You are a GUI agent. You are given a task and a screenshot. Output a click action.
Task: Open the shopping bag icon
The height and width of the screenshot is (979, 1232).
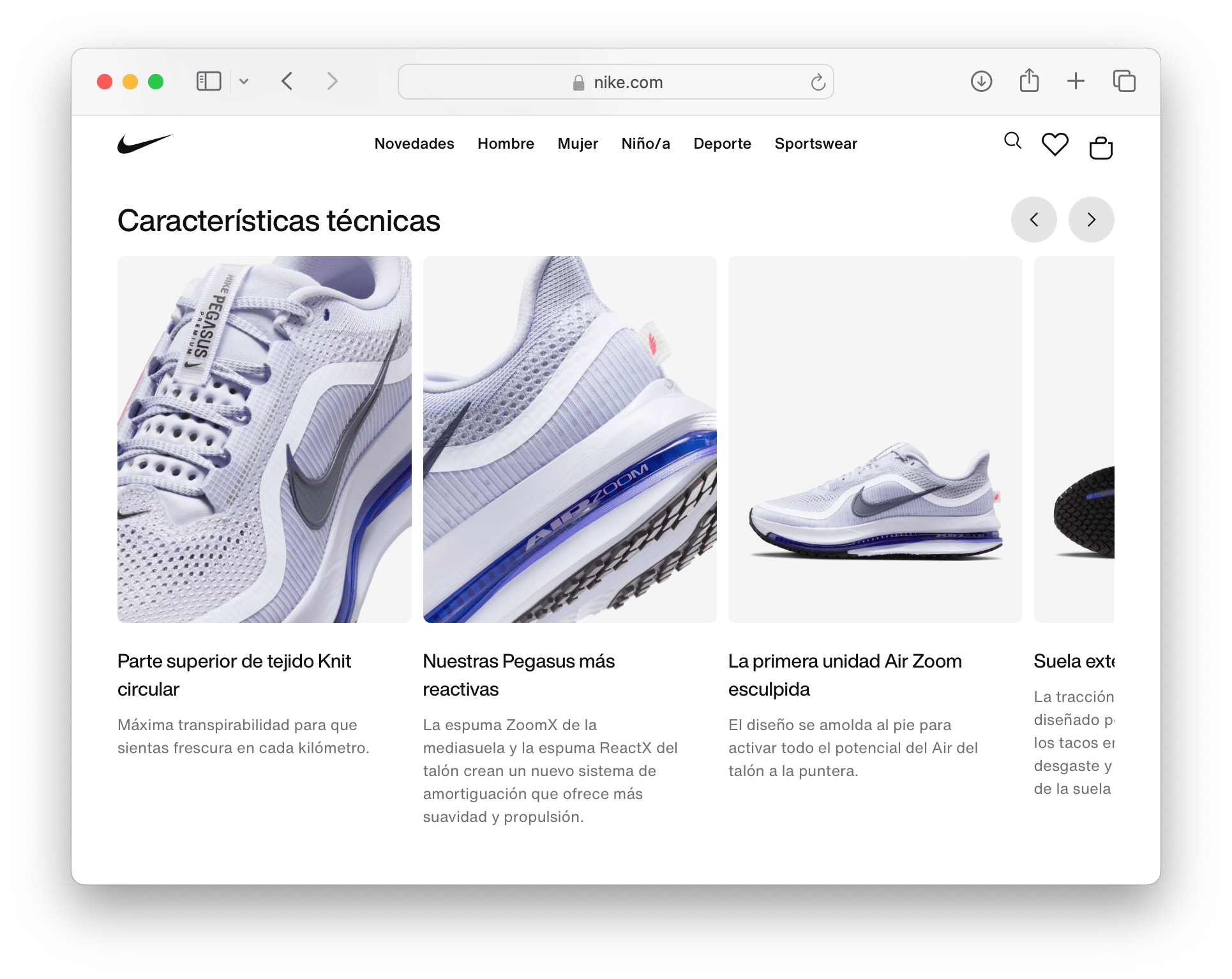(x=1101, y=148)
